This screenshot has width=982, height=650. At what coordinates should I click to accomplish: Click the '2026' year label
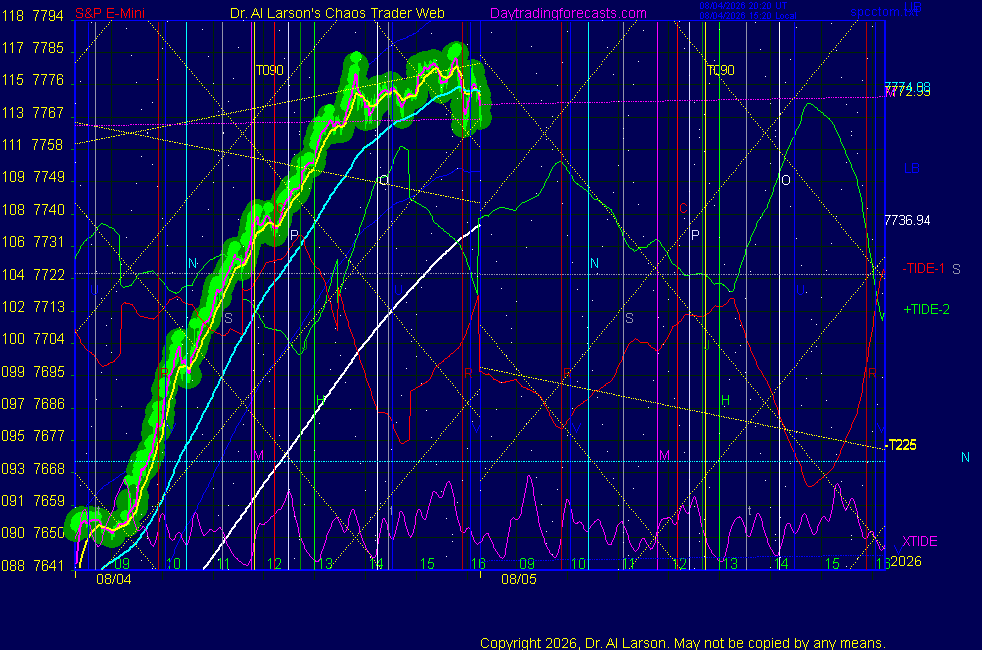906,561
